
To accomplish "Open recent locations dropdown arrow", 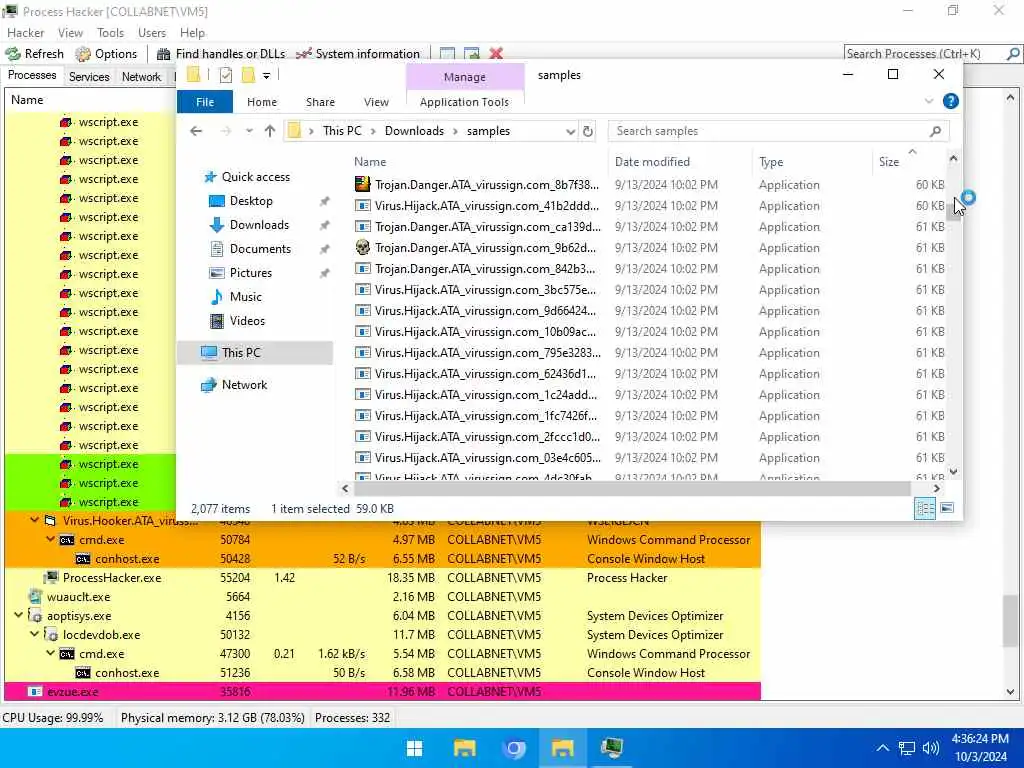I will point(249,131).
